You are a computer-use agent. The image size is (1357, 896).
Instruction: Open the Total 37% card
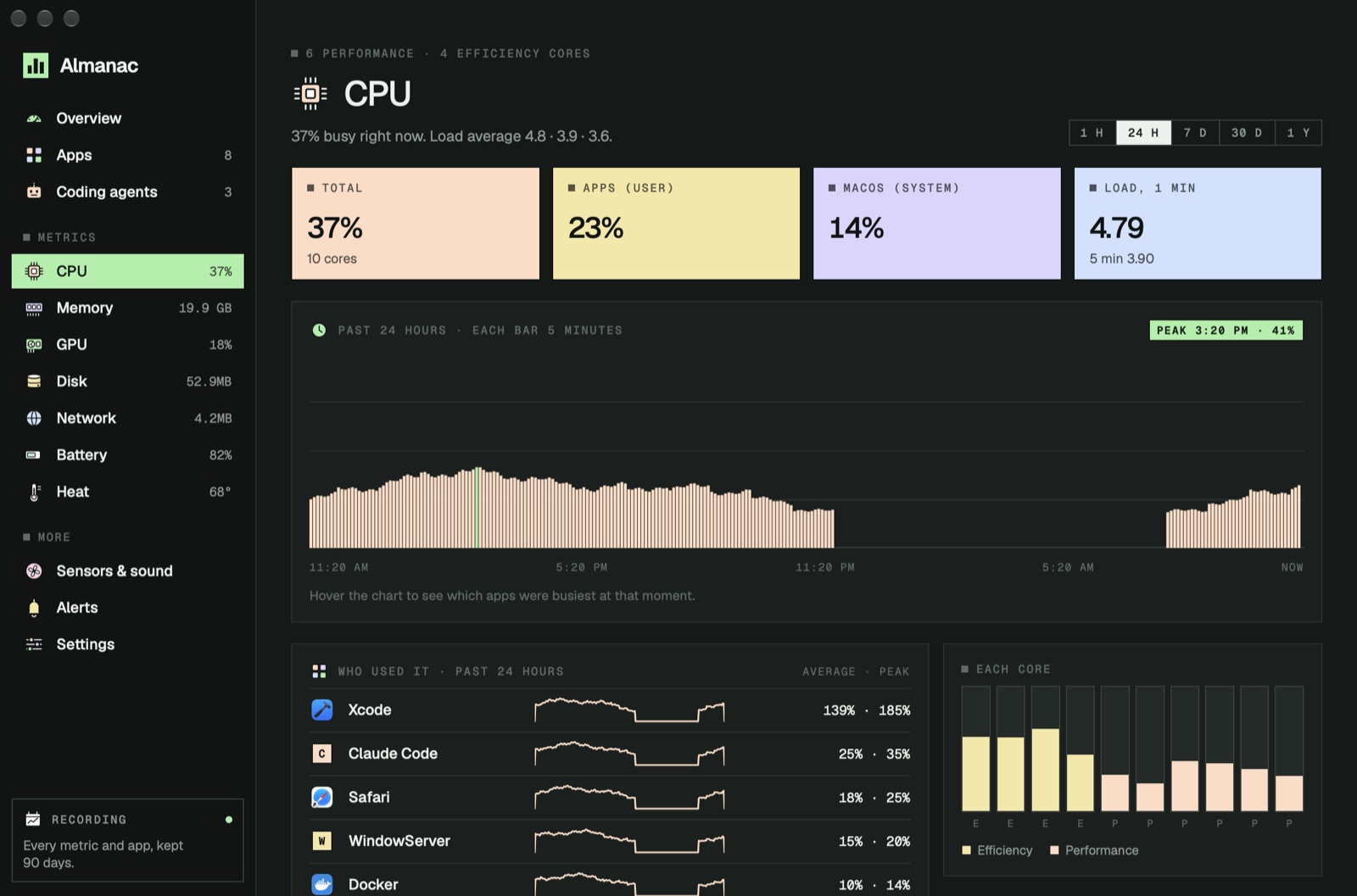tap(416, 224)
